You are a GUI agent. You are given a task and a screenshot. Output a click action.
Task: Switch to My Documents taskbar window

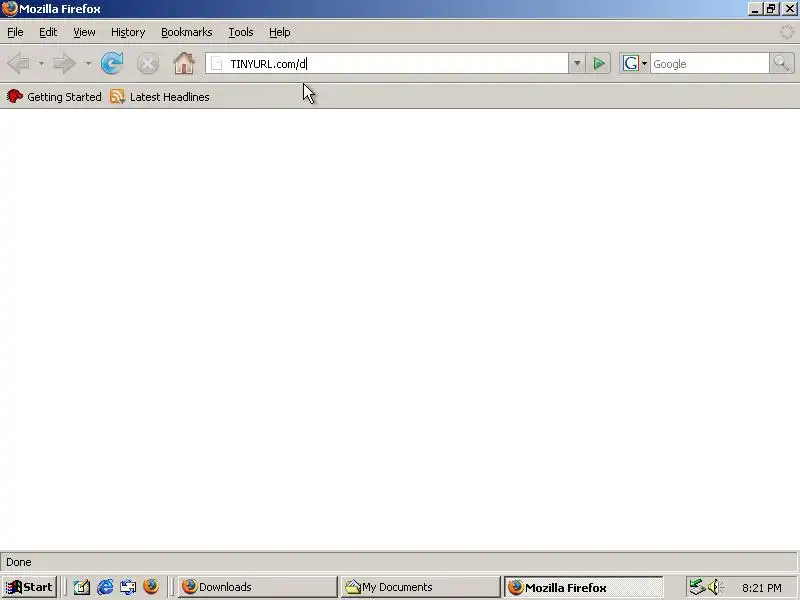pyautogui.click(x=421, y=587)
